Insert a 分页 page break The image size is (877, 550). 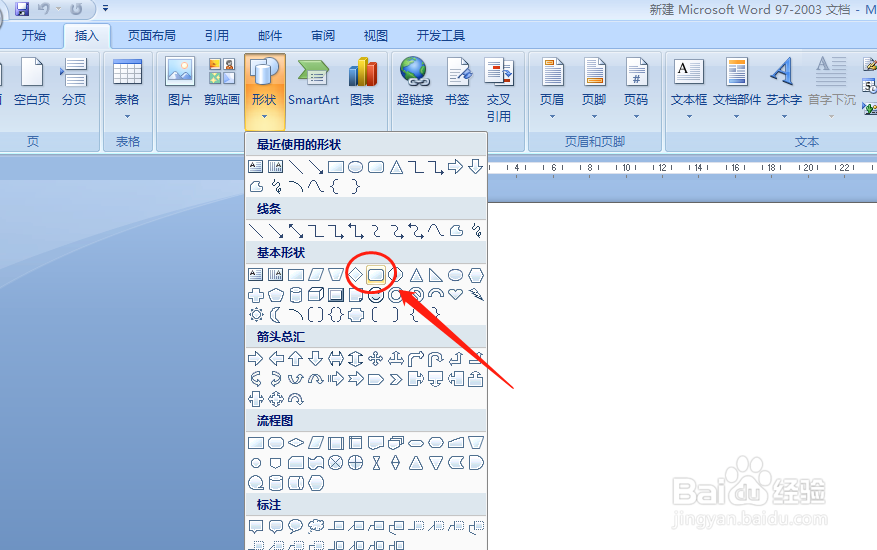point(74,82)
